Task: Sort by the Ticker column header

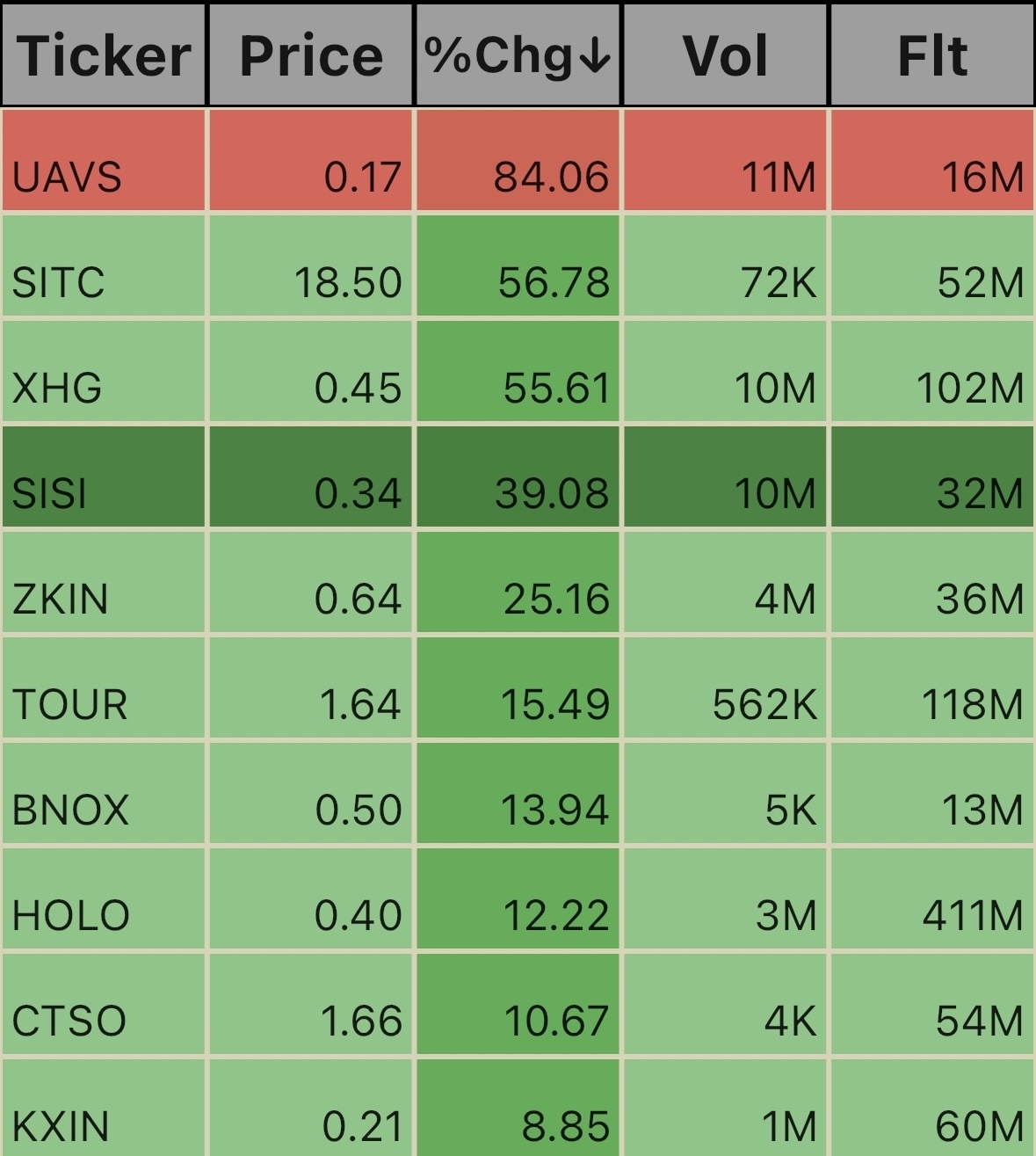Action: click(x=104, y=55)
